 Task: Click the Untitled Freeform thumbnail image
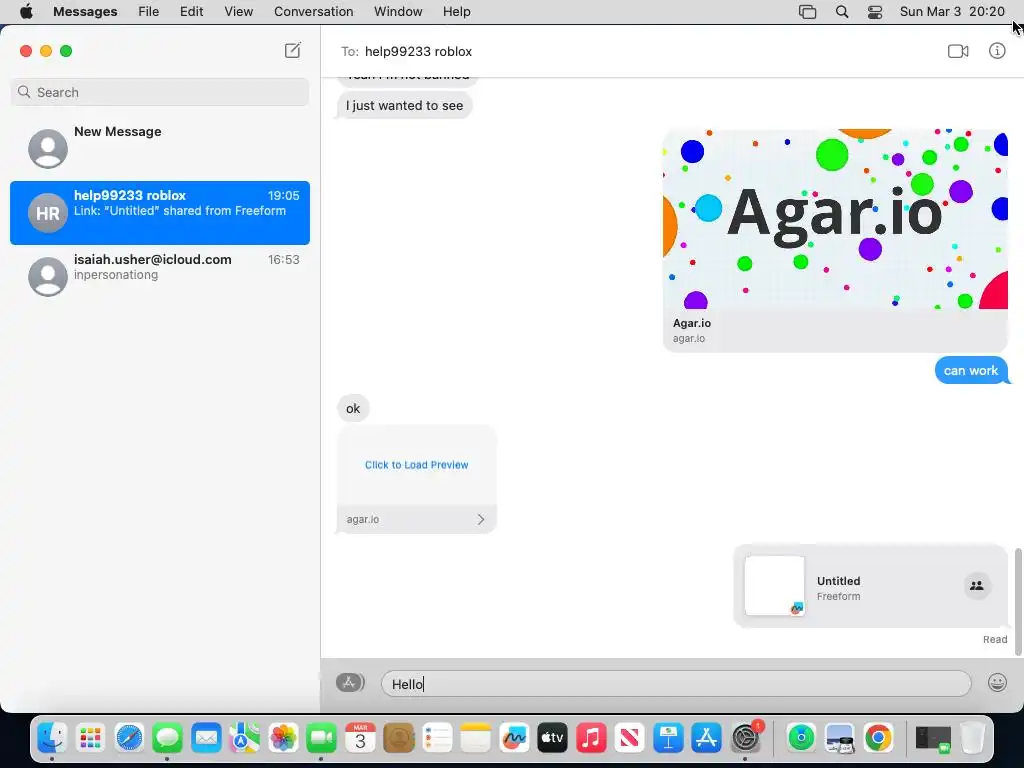(775, 586)
